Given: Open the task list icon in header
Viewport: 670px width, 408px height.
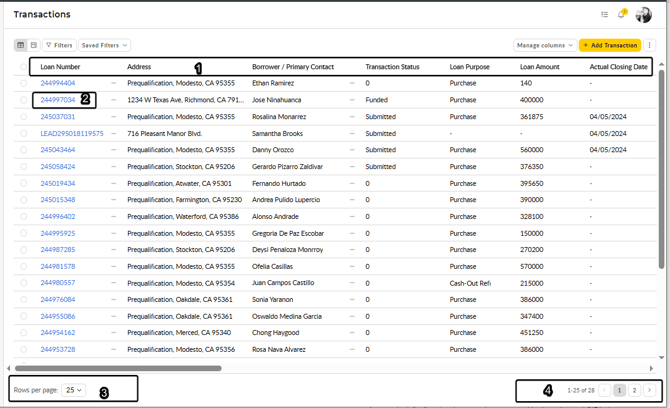Looking at the screenshot, I should click(604, 15).
